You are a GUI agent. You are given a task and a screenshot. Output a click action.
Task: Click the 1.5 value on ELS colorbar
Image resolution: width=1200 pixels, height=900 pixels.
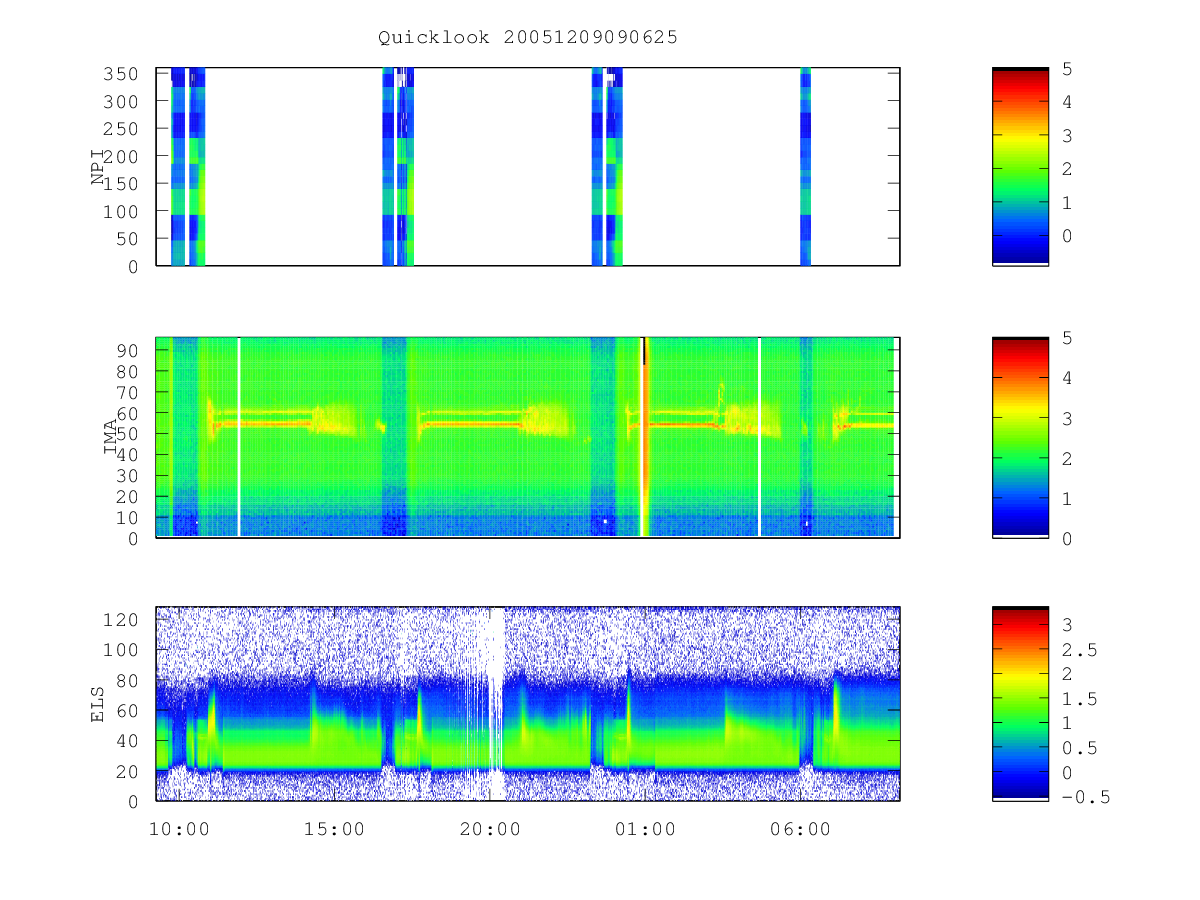(1078, 699)
